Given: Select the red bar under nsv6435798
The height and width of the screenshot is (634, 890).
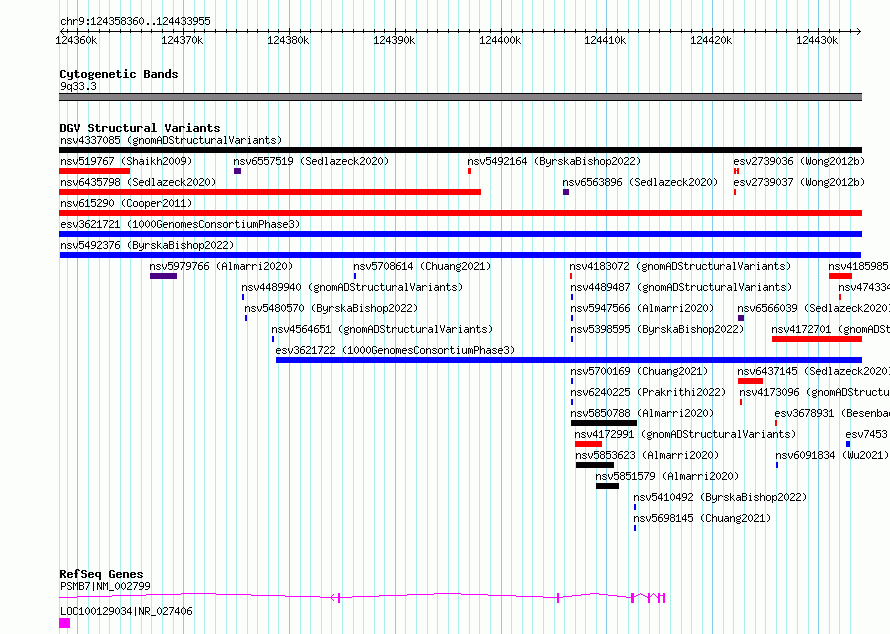Looking at the screenshot, I should coord(270,192).
